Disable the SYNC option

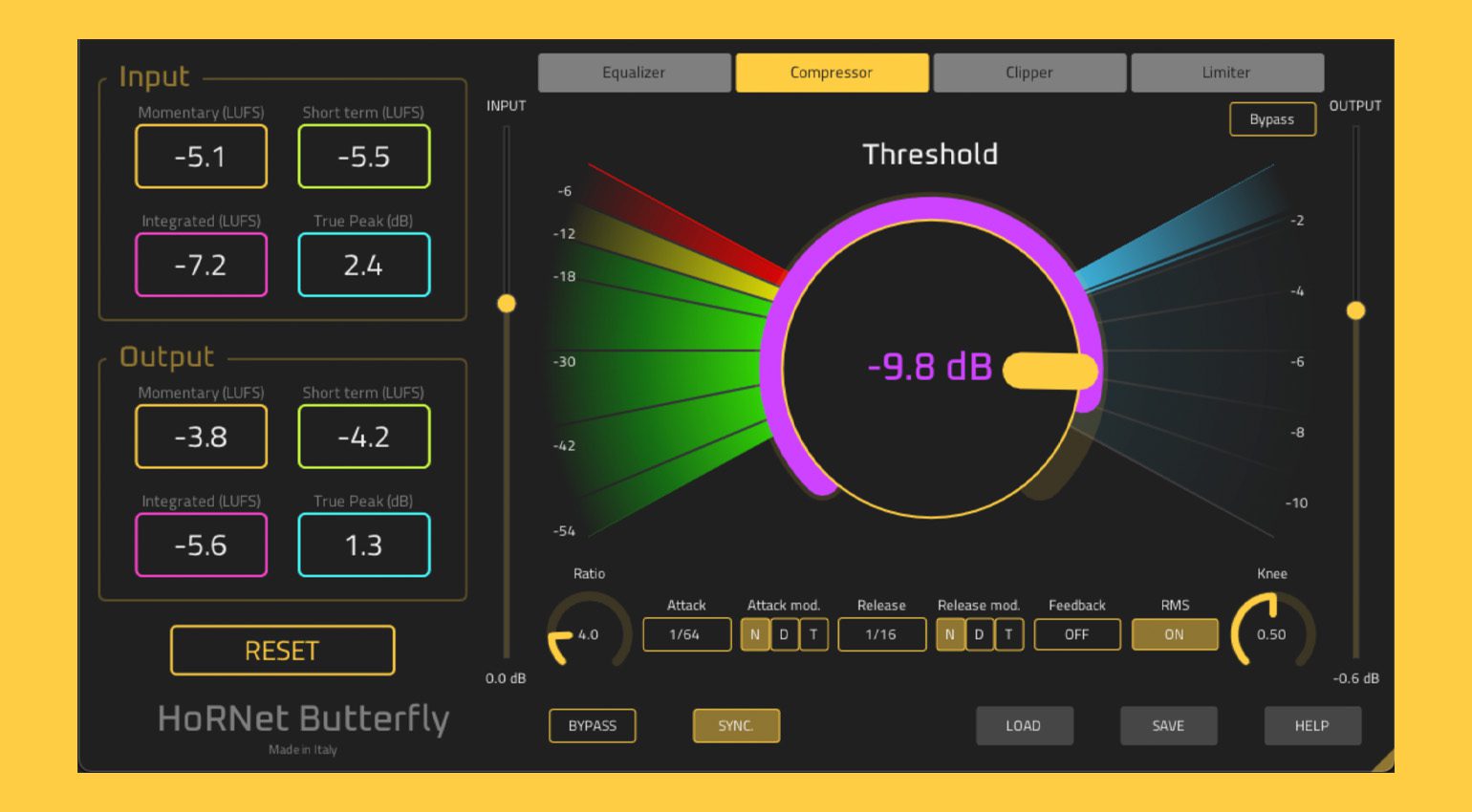click(x=736, y=725)
